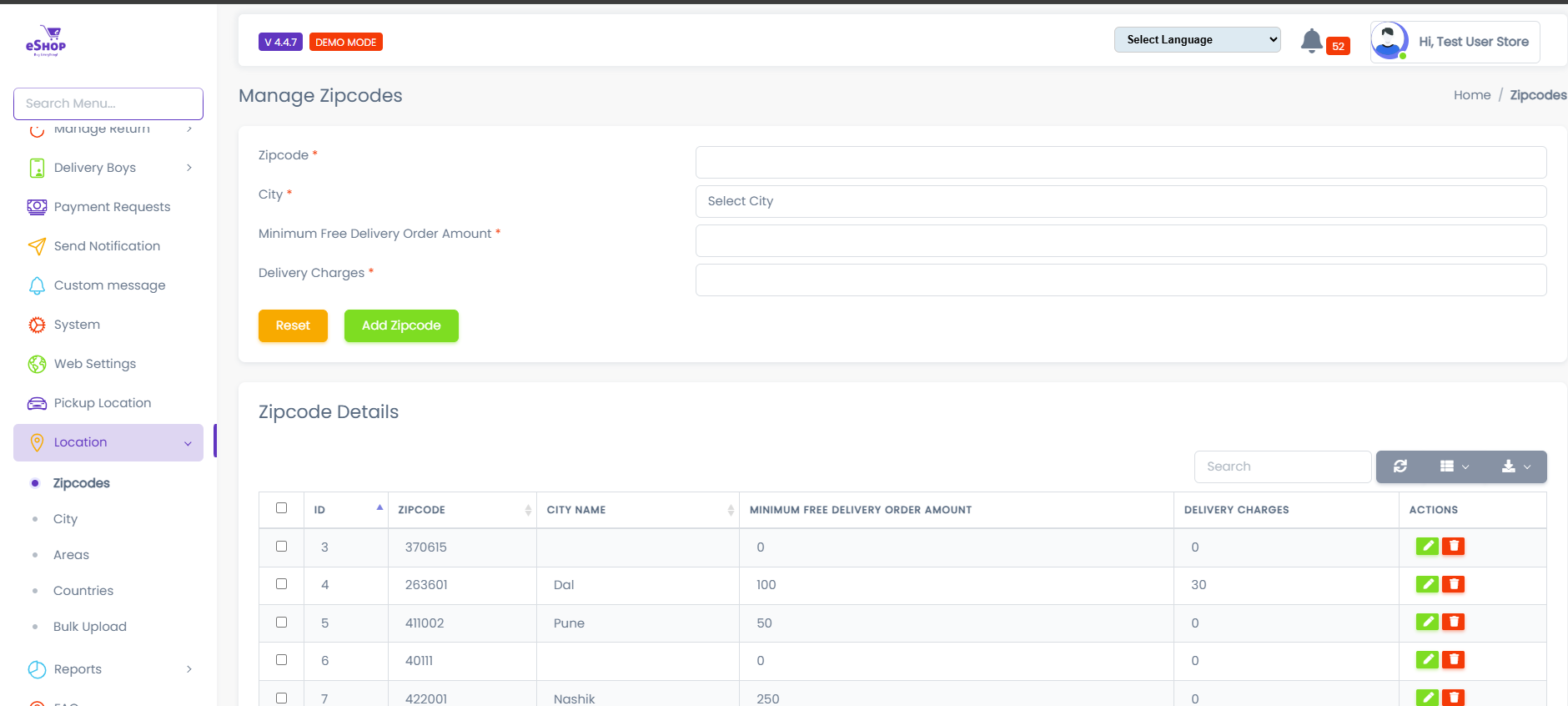Open the Areas submenu item
The image size is (1568, 706).
[71, 555]
